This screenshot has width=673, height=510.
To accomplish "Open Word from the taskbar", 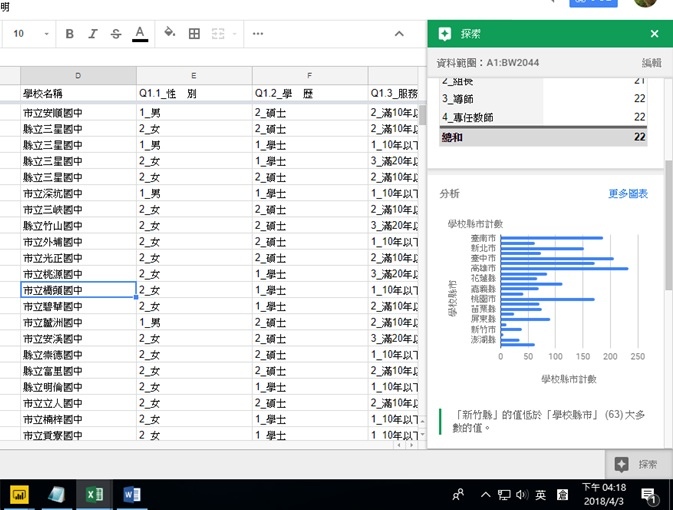I will pos(131,495).
